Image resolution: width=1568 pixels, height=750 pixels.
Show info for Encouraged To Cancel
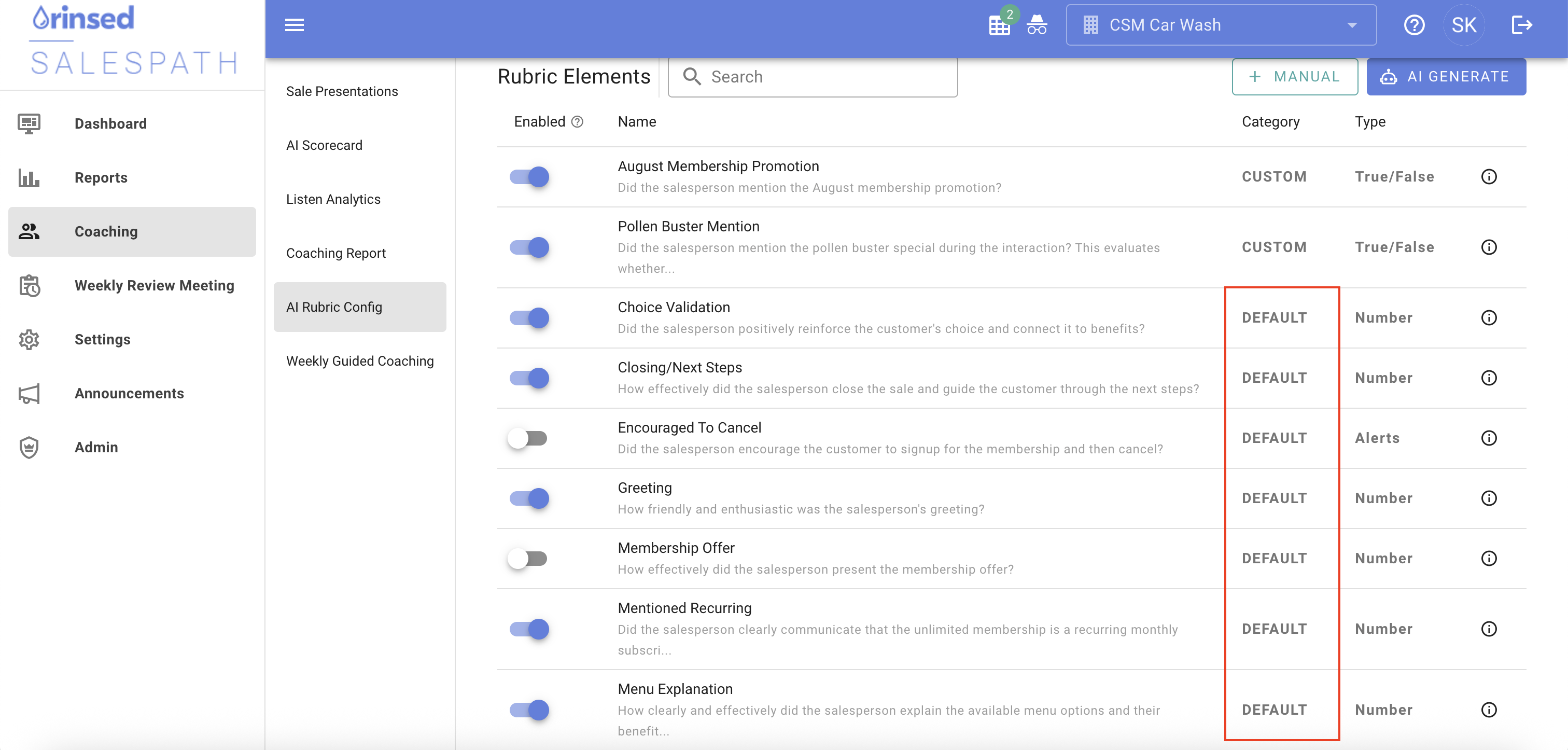(1489, 438)
